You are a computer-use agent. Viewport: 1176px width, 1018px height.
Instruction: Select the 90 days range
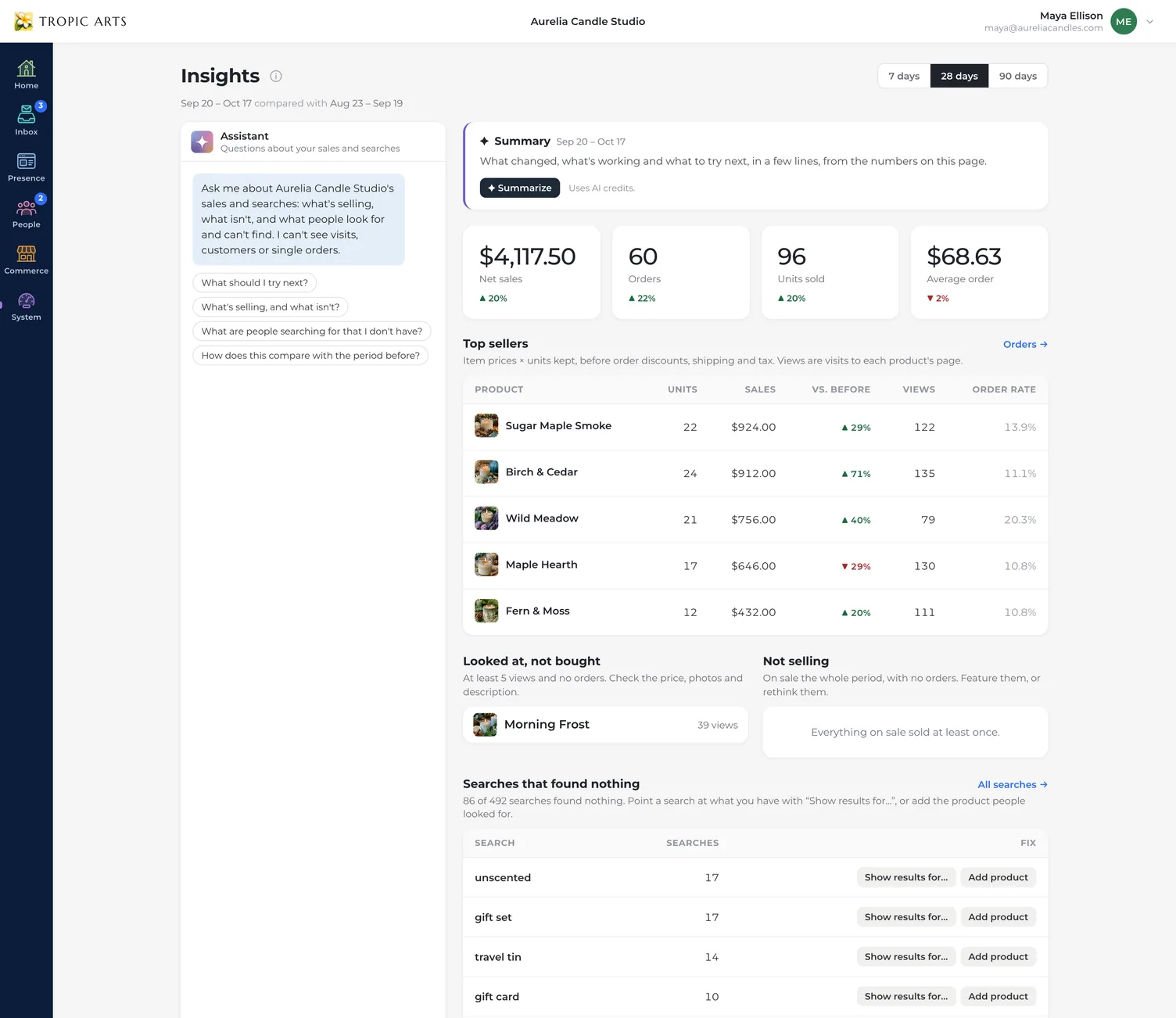tap(1018, 76)
